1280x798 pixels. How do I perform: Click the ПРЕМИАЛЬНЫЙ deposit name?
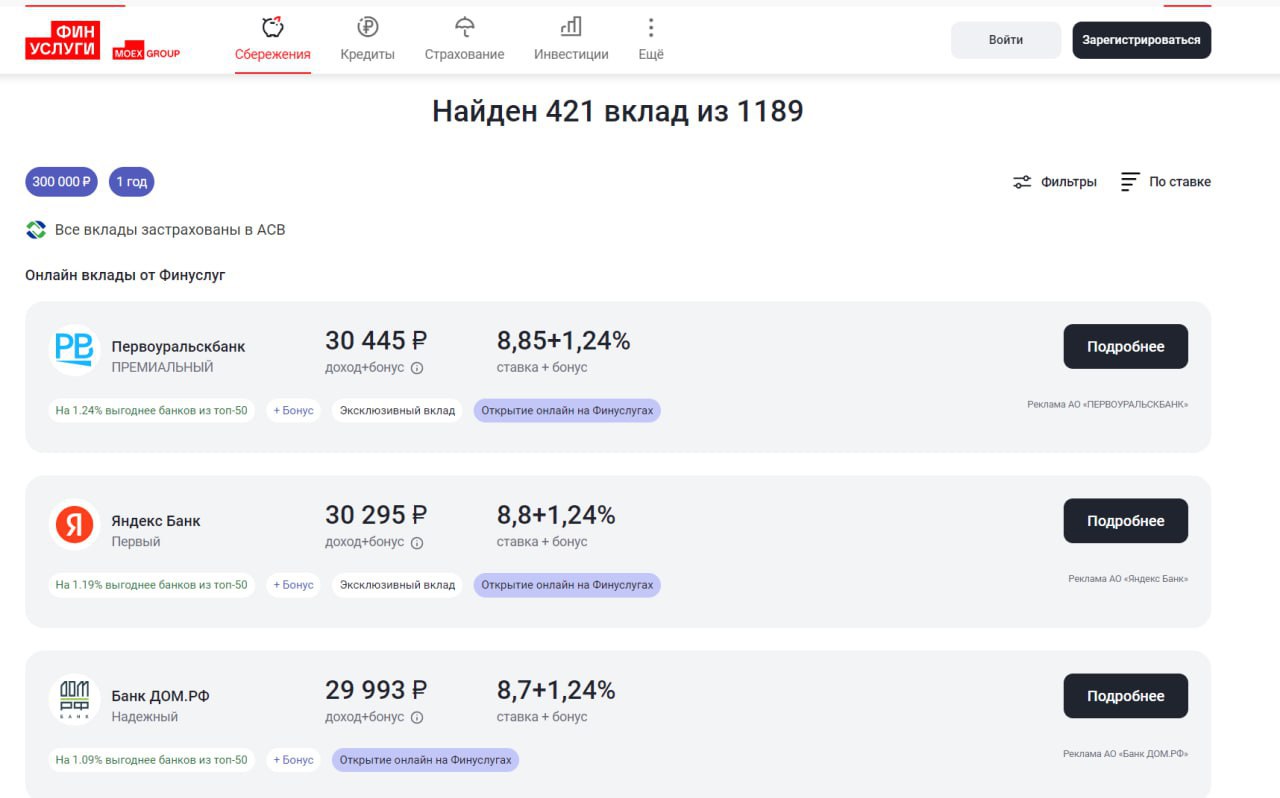(x=162, y=367)
